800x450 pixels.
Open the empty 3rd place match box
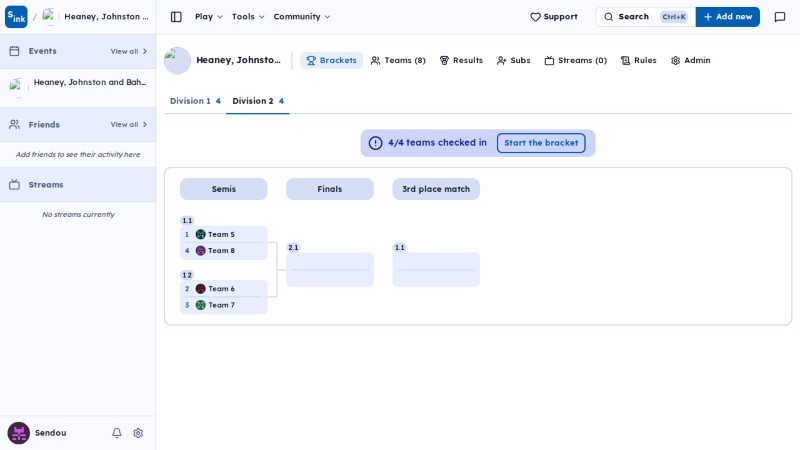pos(436,269)
